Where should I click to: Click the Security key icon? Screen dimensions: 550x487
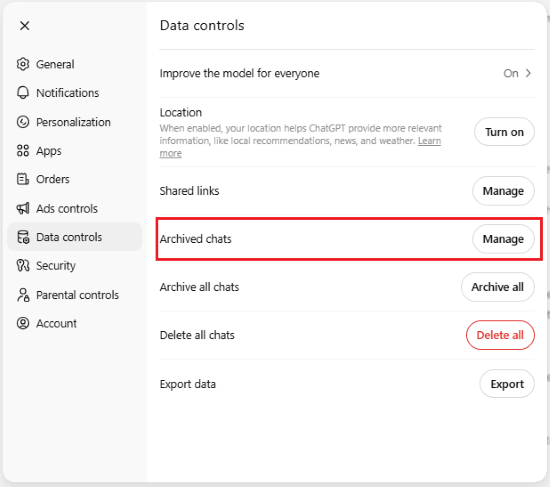tap(23, 266)
